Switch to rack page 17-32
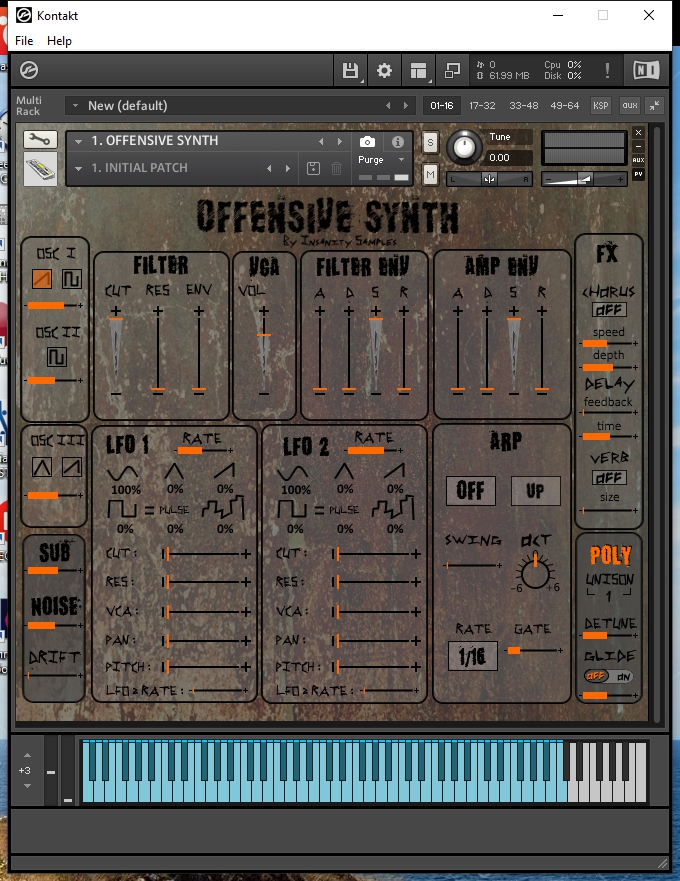 point(482,106)
